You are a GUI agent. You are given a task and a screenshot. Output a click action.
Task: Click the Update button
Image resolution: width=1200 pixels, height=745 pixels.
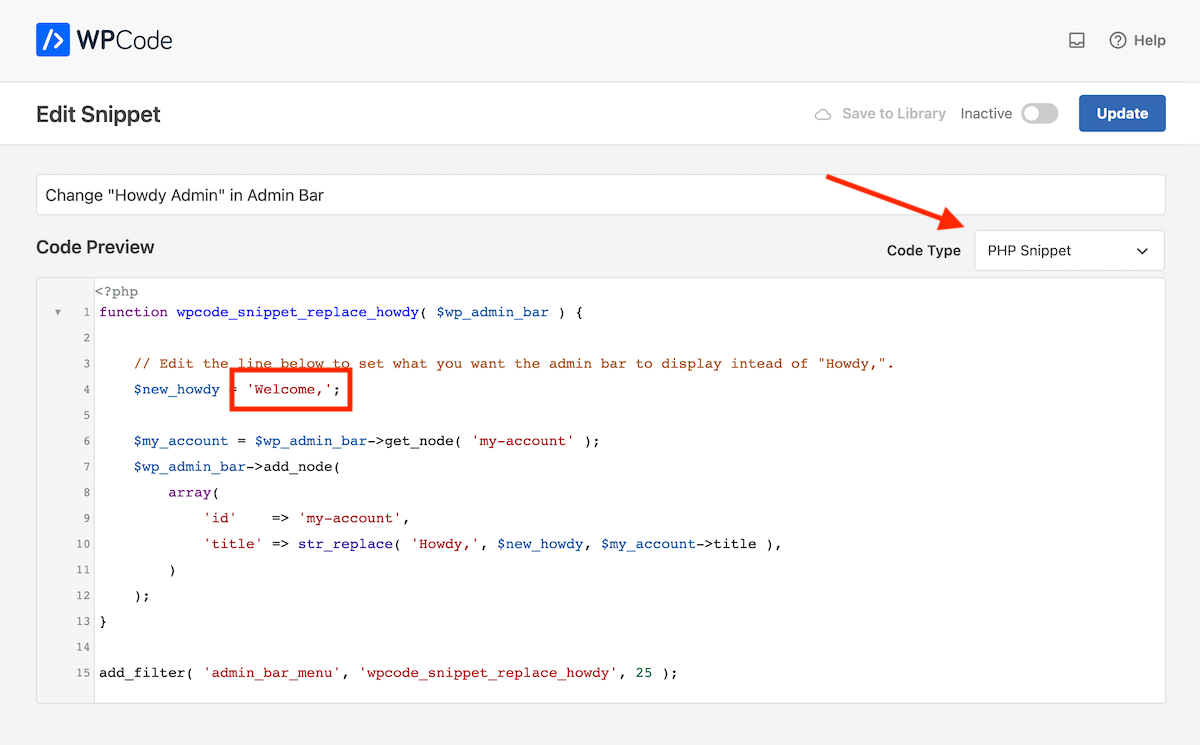click(x=1122, y=114)
